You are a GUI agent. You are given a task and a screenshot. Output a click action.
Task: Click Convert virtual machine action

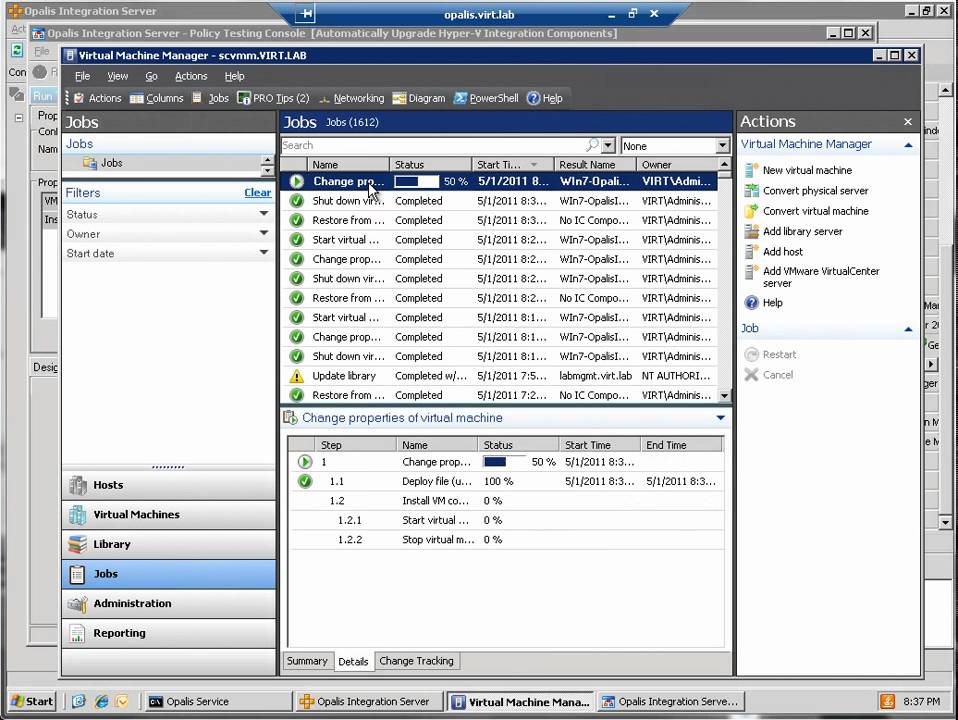point(806,211)
